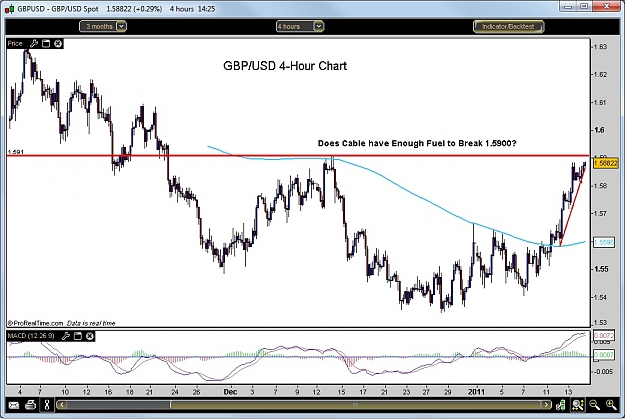This screenshot has width=625, height=419.
Task: Click the Dec date axis label
Action: click(x=230, y=392)
